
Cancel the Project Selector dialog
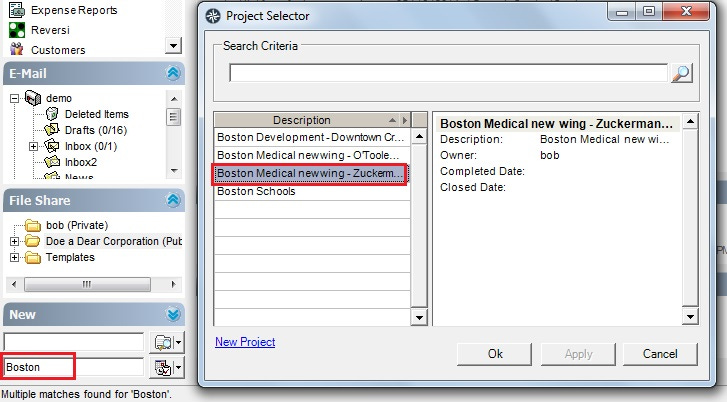point(660,354)
